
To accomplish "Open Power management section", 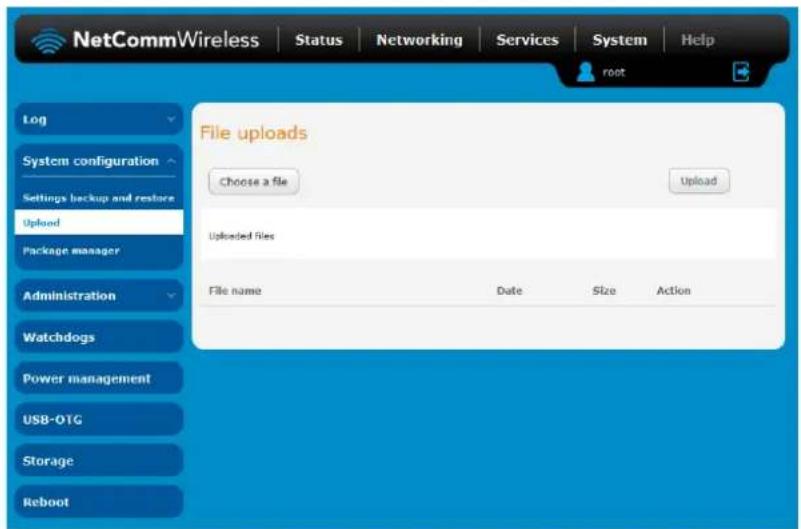I will [x=99, y=378].
